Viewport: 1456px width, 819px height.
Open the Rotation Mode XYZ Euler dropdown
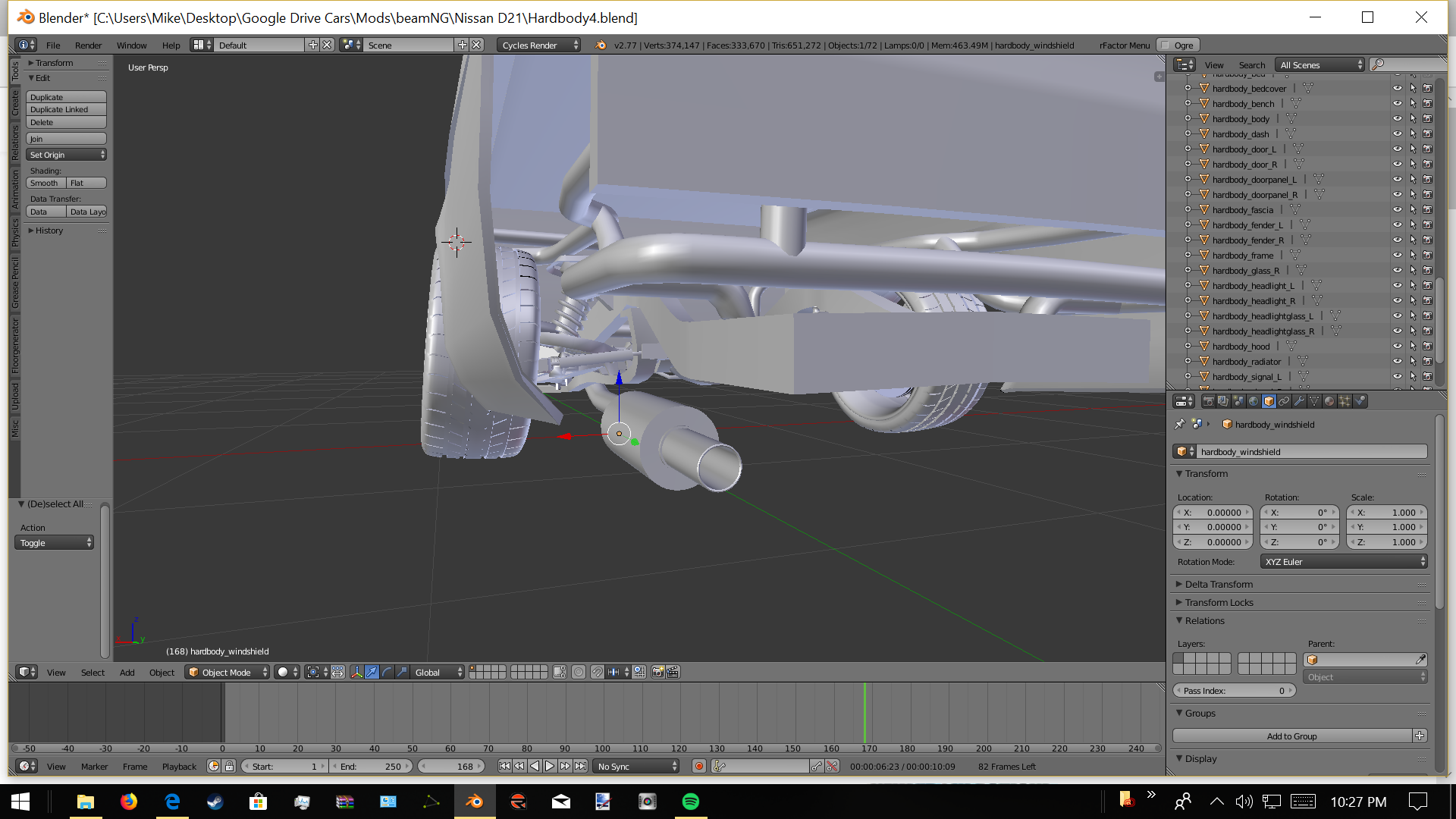coord(1344,562)
